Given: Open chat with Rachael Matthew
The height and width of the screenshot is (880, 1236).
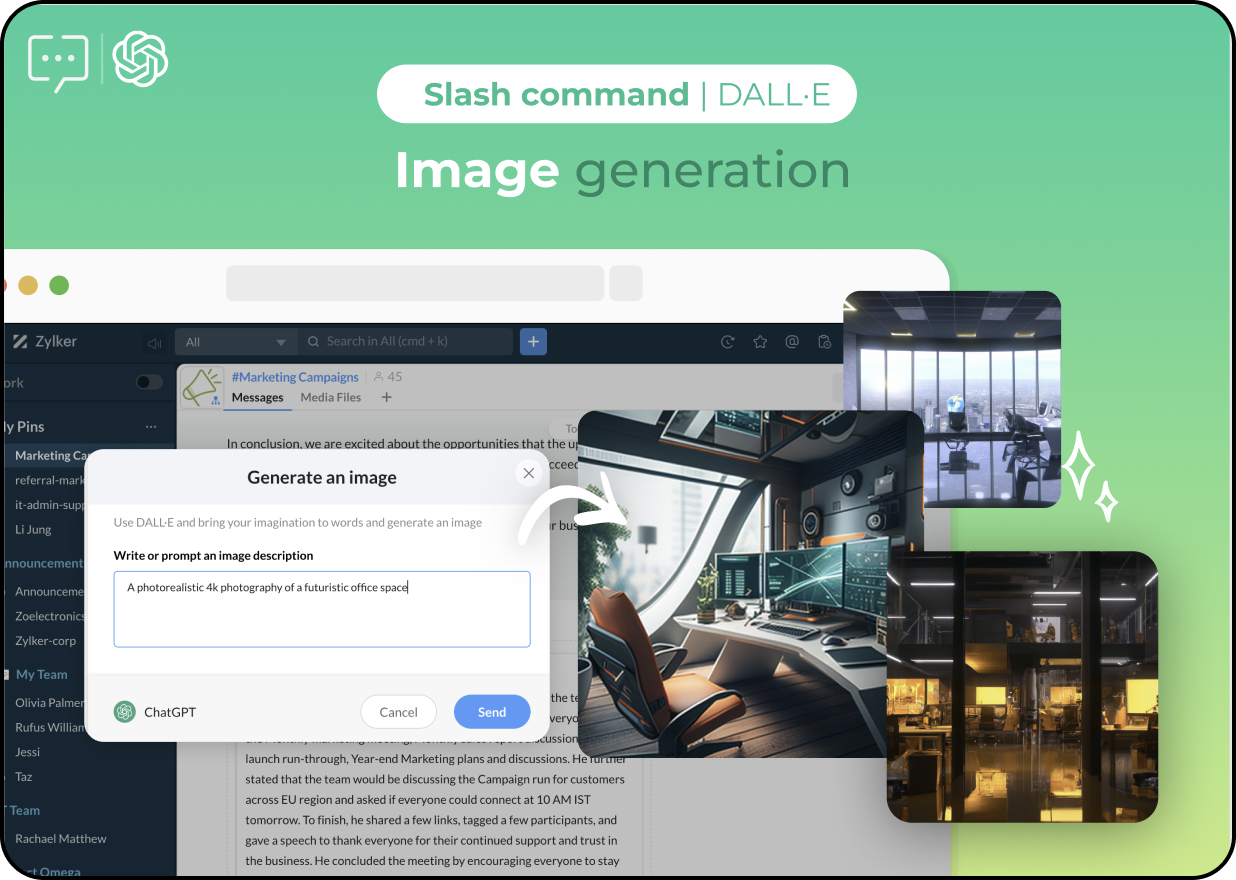Looking at the screenshot, I should point(61,839).
